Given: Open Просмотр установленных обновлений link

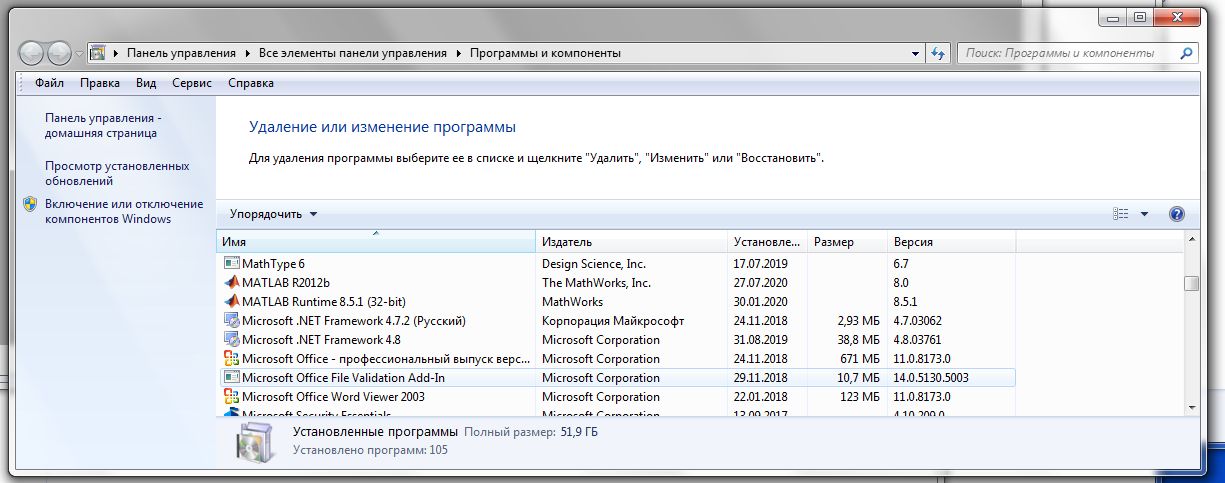Looking at the screenshot, I should click(x=117, y=174).
